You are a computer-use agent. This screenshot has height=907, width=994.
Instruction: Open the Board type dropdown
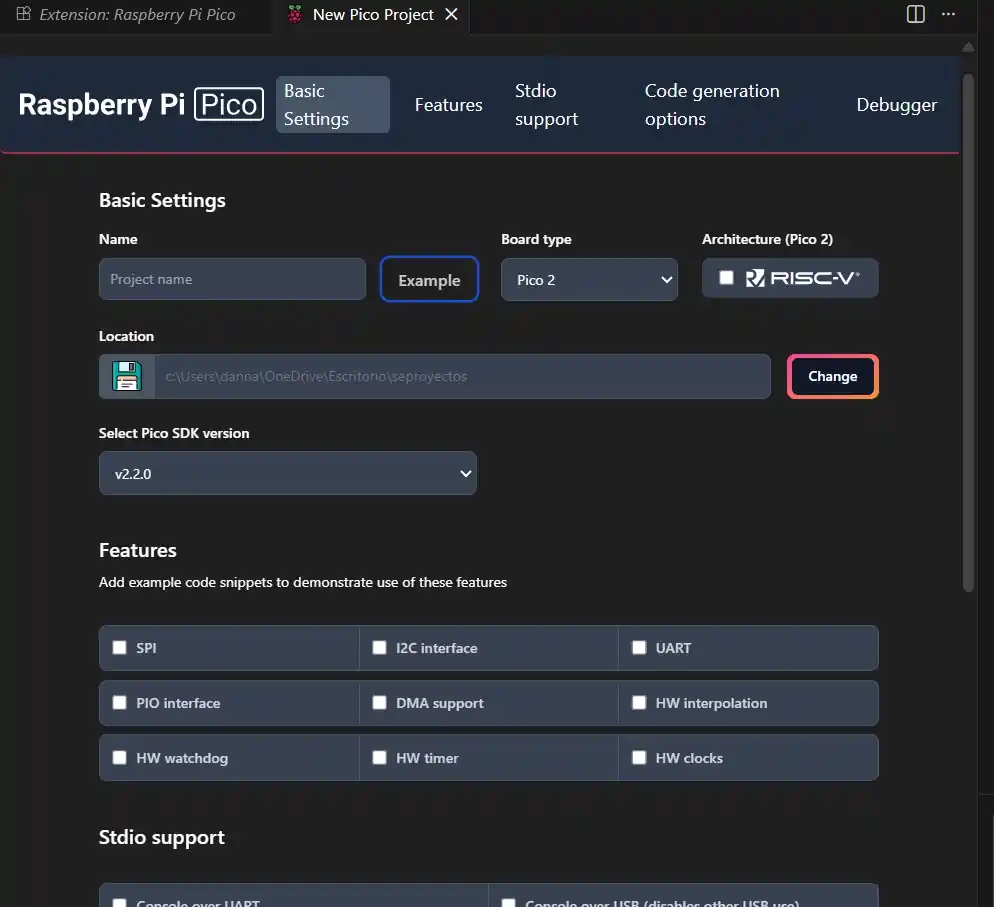point(589,280)
